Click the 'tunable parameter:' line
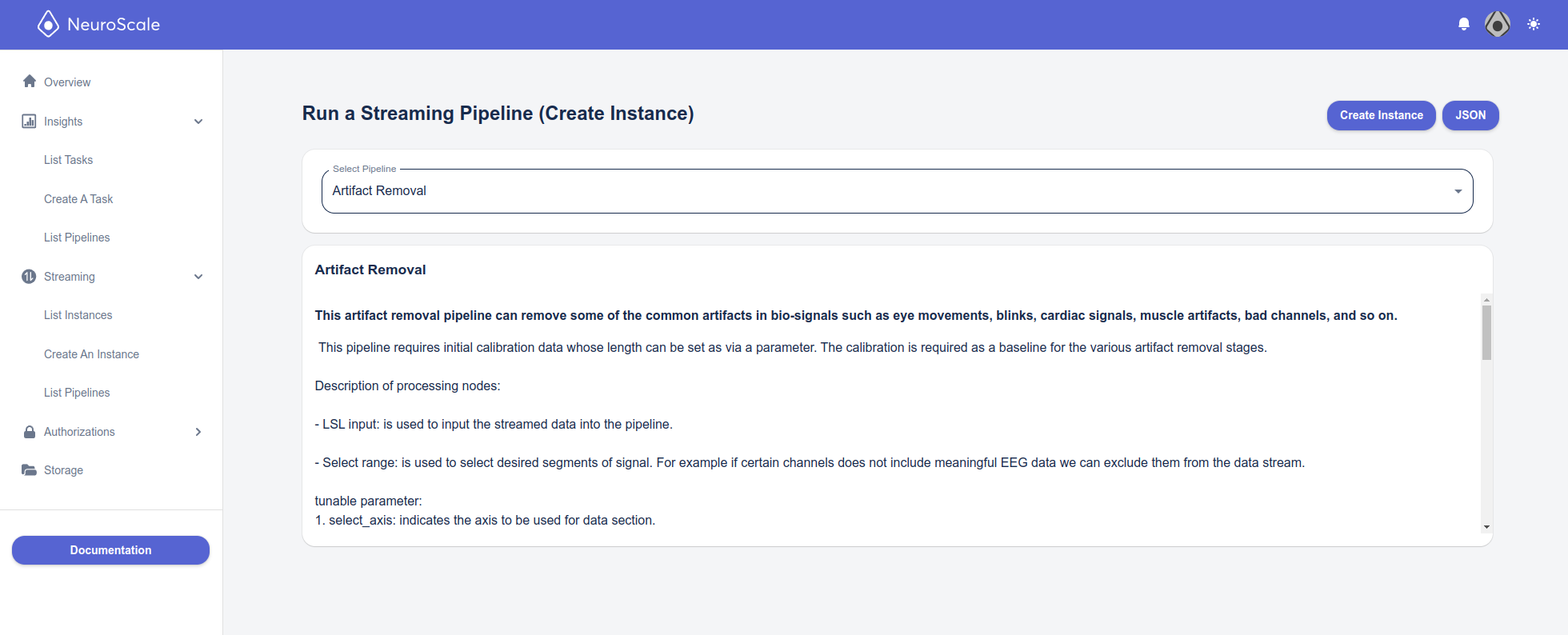The height and width of the screenshot is (635, 1568). pyautogui.click(x=368, y=501)
